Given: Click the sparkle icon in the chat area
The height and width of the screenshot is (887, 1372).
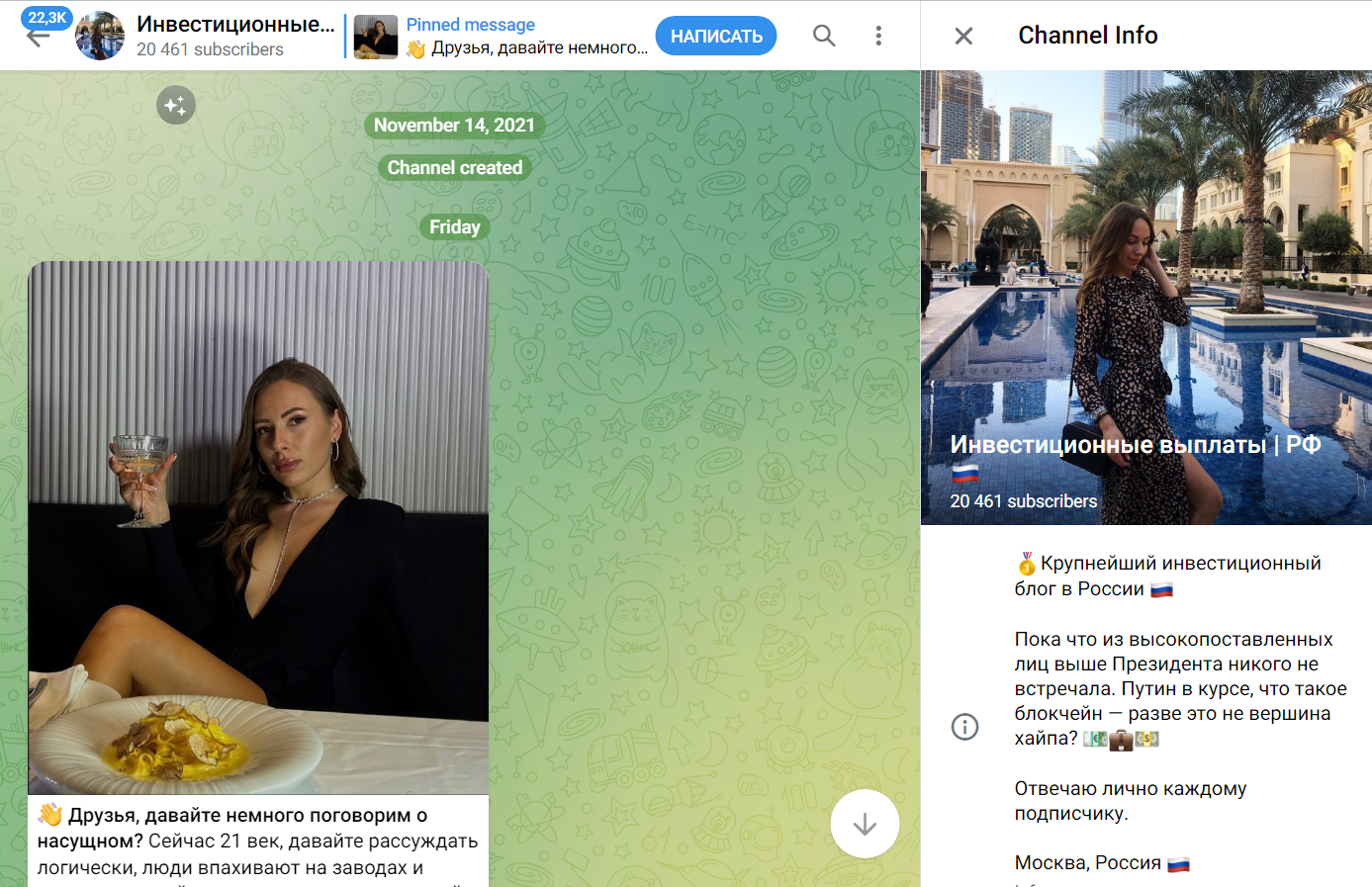Looking at the screenshot, I should point(176,105).
